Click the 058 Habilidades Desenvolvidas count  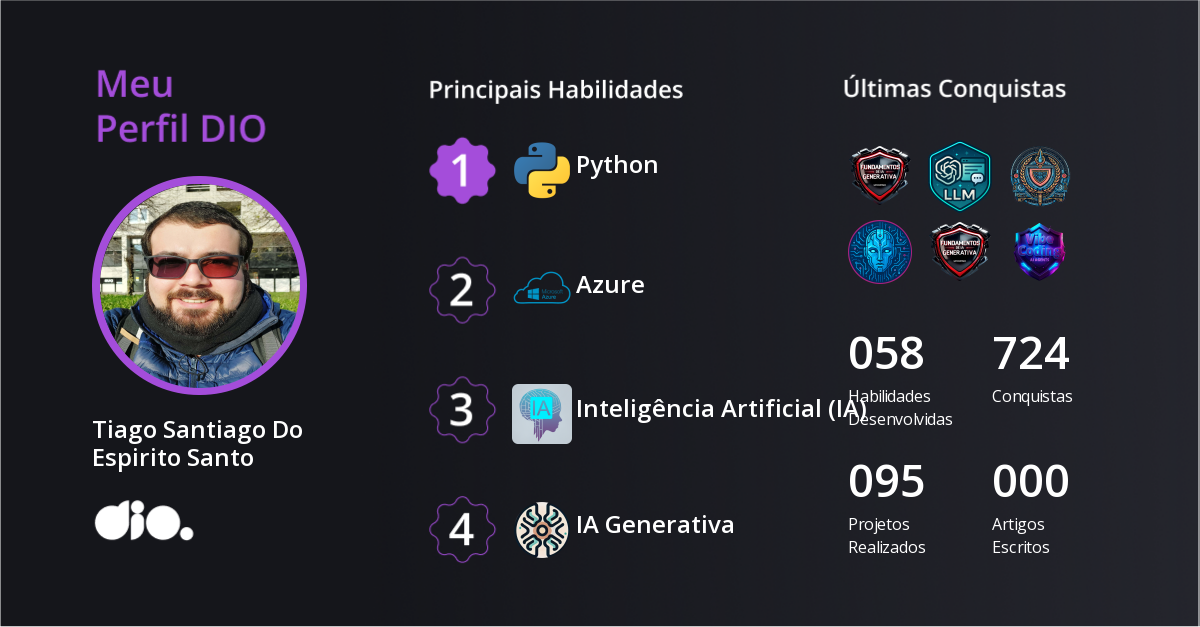pos(886,354)
